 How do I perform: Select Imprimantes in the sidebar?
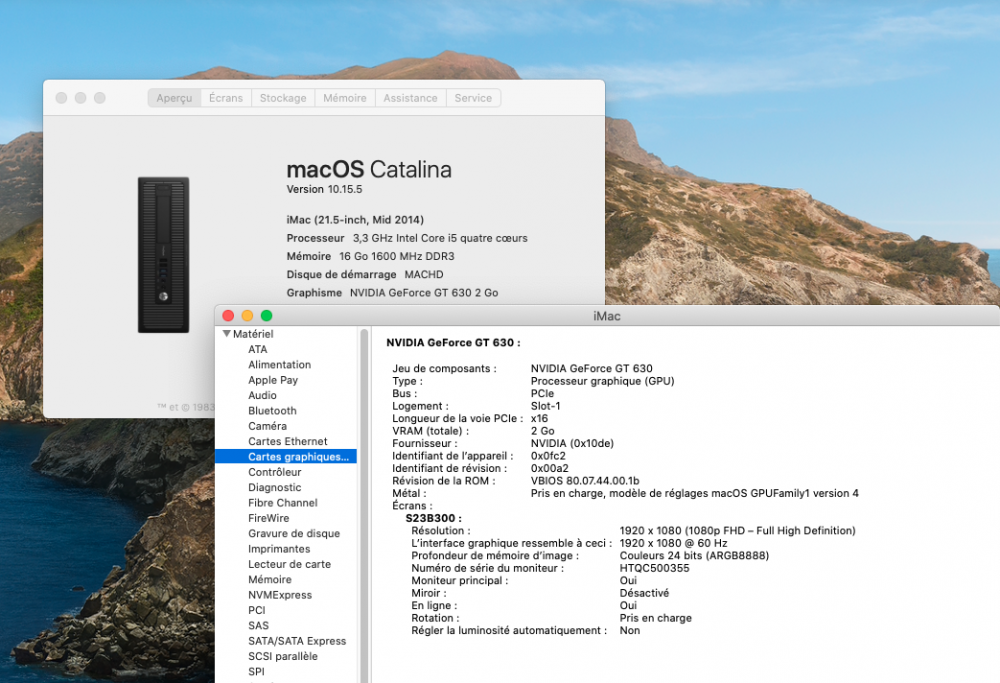pyautogui.click(x=279, y=548)
